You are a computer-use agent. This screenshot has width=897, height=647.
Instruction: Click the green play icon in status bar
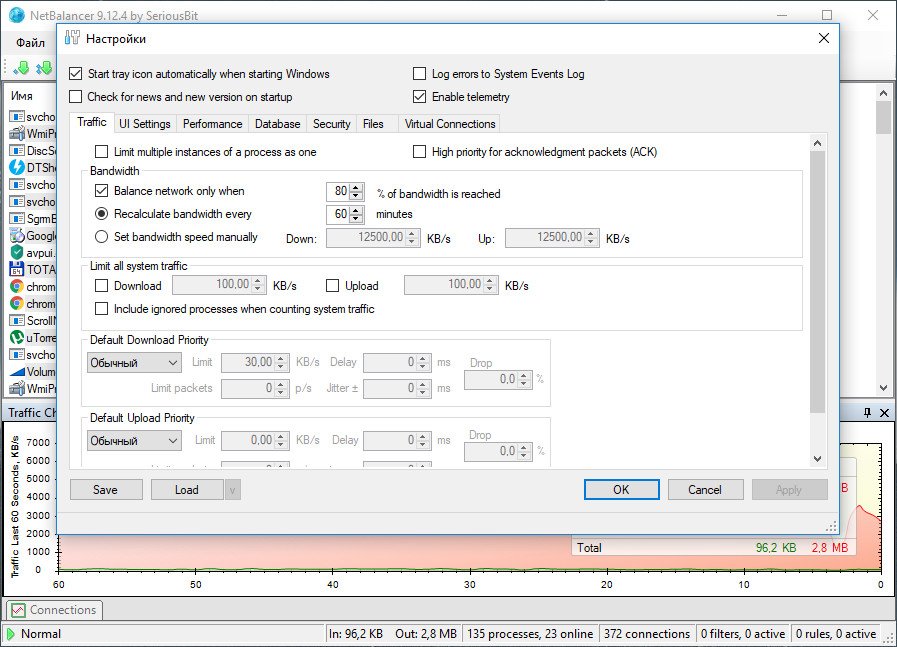10,634
